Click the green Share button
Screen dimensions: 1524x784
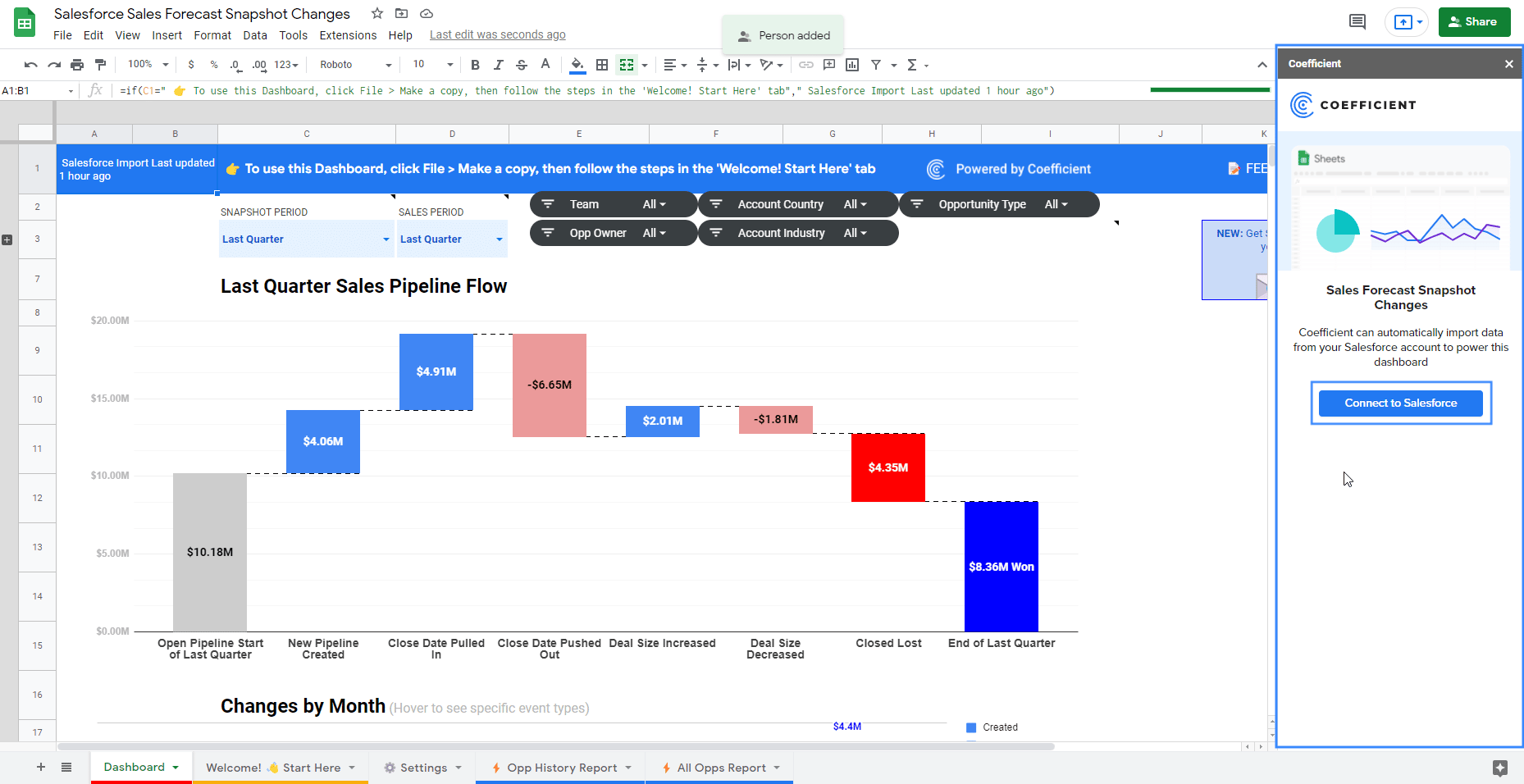[x=1474, y=22]
